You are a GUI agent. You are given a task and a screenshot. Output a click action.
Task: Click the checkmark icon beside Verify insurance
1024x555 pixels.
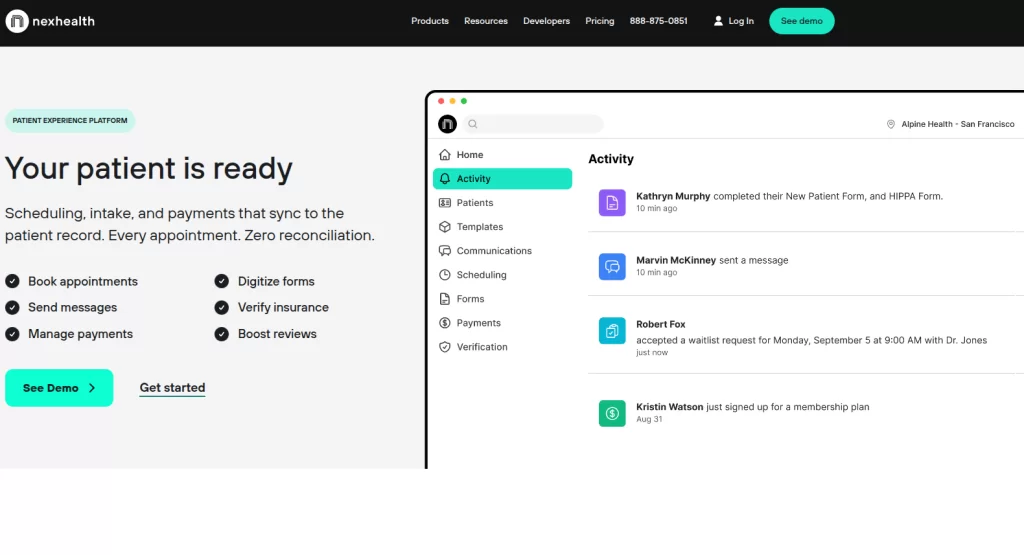click(x=222, y=308)
